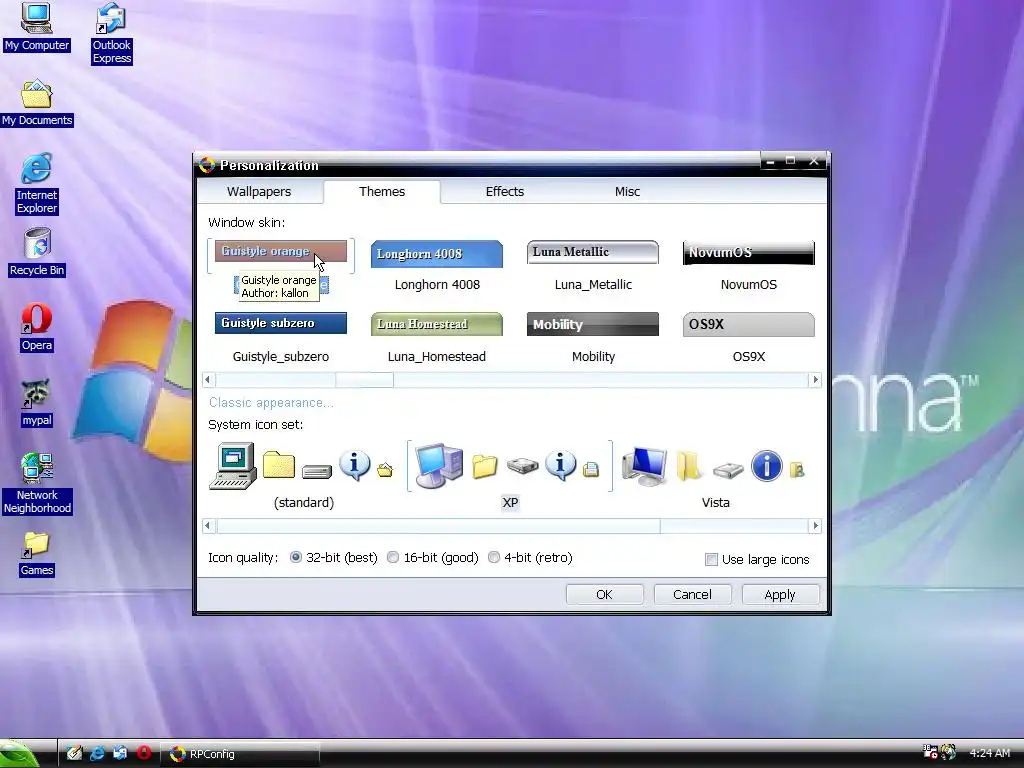Click the Outlook Express quick launch icon
The height and width of the screenshot is (768, 1024).
pos(120,754)
